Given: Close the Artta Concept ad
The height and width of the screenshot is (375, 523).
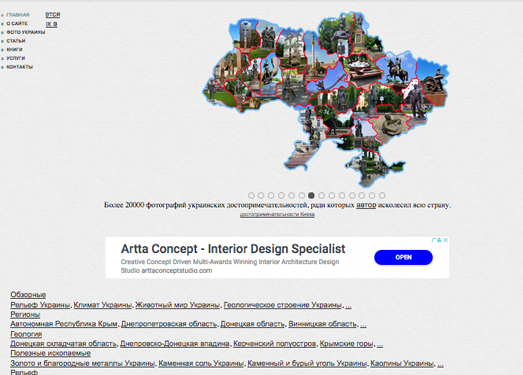Looking at the screenshot, I should tap(446, 240).
